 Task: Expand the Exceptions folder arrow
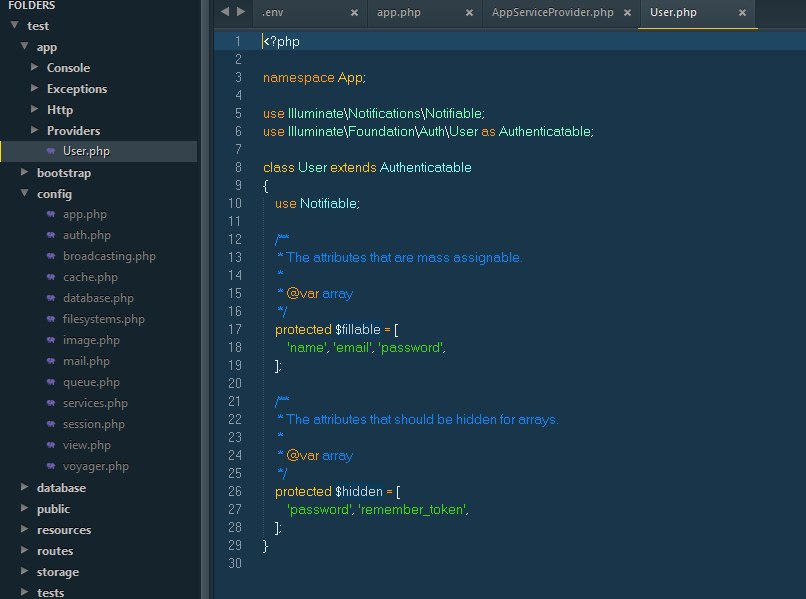tap(34, 88)
